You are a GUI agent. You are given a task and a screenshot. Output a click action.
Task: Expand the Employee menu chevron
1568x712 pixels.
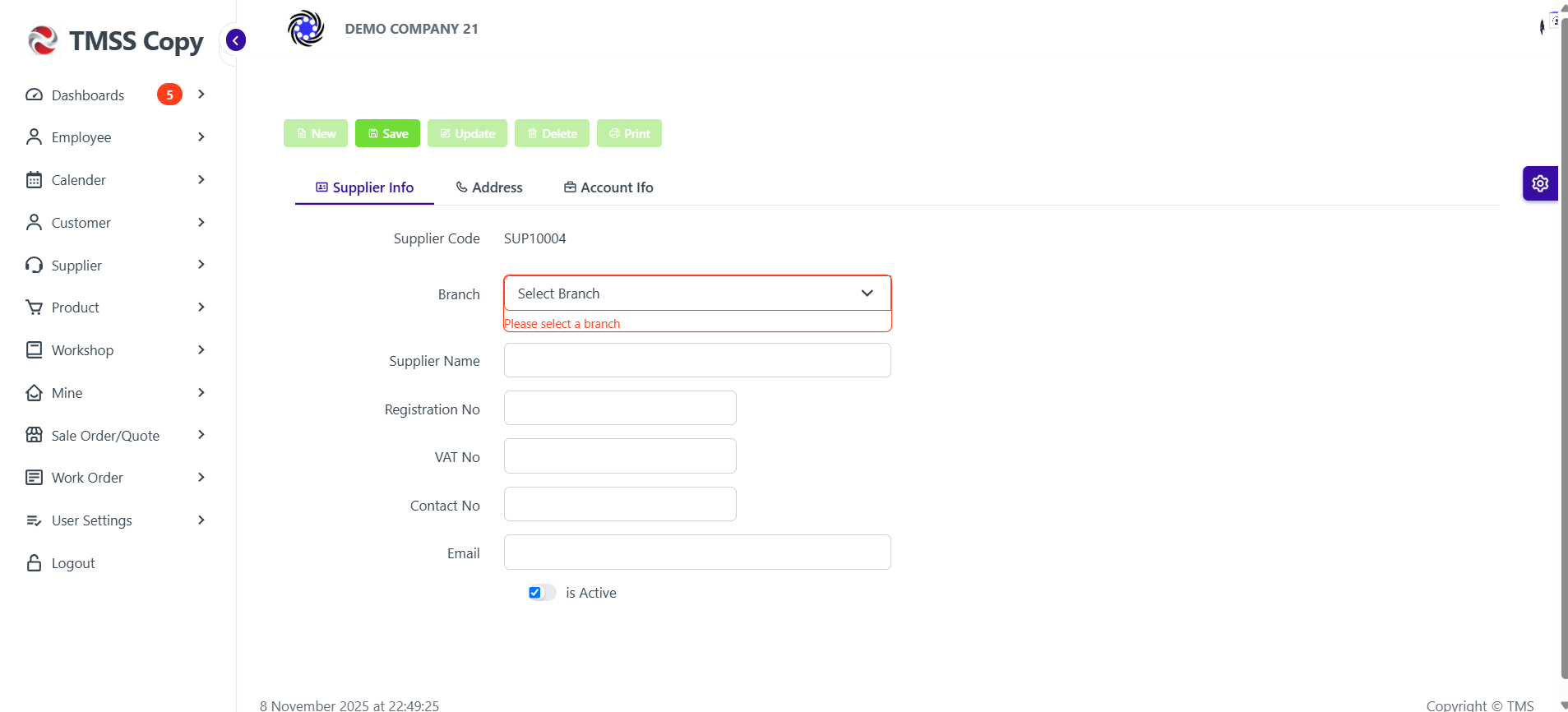point(201,136)
